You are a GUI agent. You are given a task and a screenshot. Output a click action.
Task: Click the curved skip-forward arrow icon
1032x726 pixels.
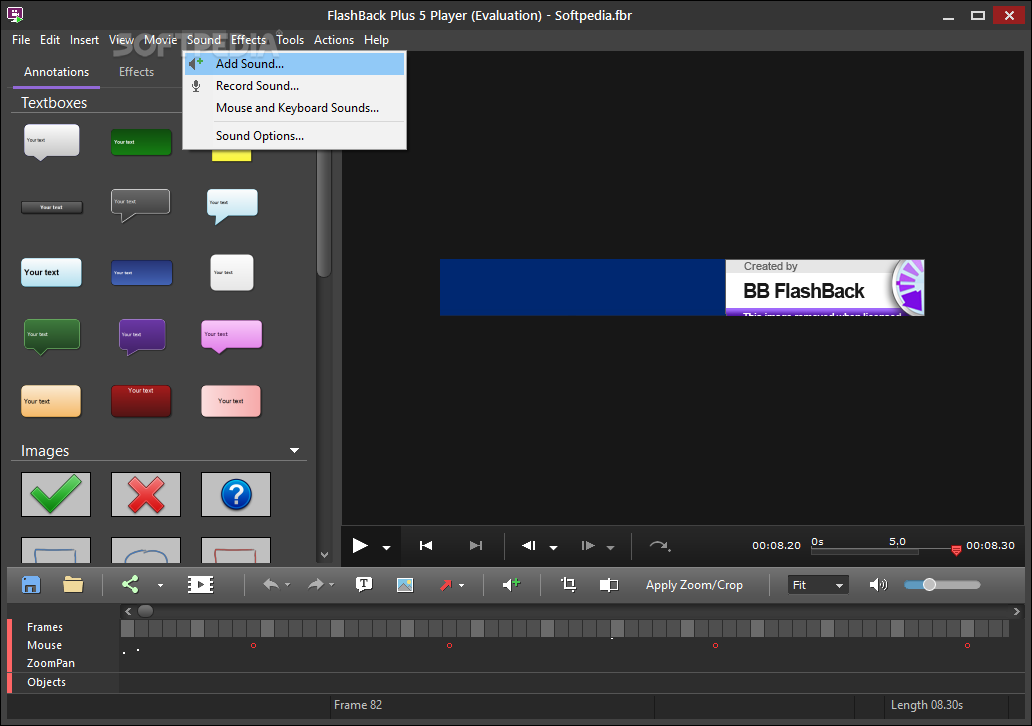click(x=659, y=546)
